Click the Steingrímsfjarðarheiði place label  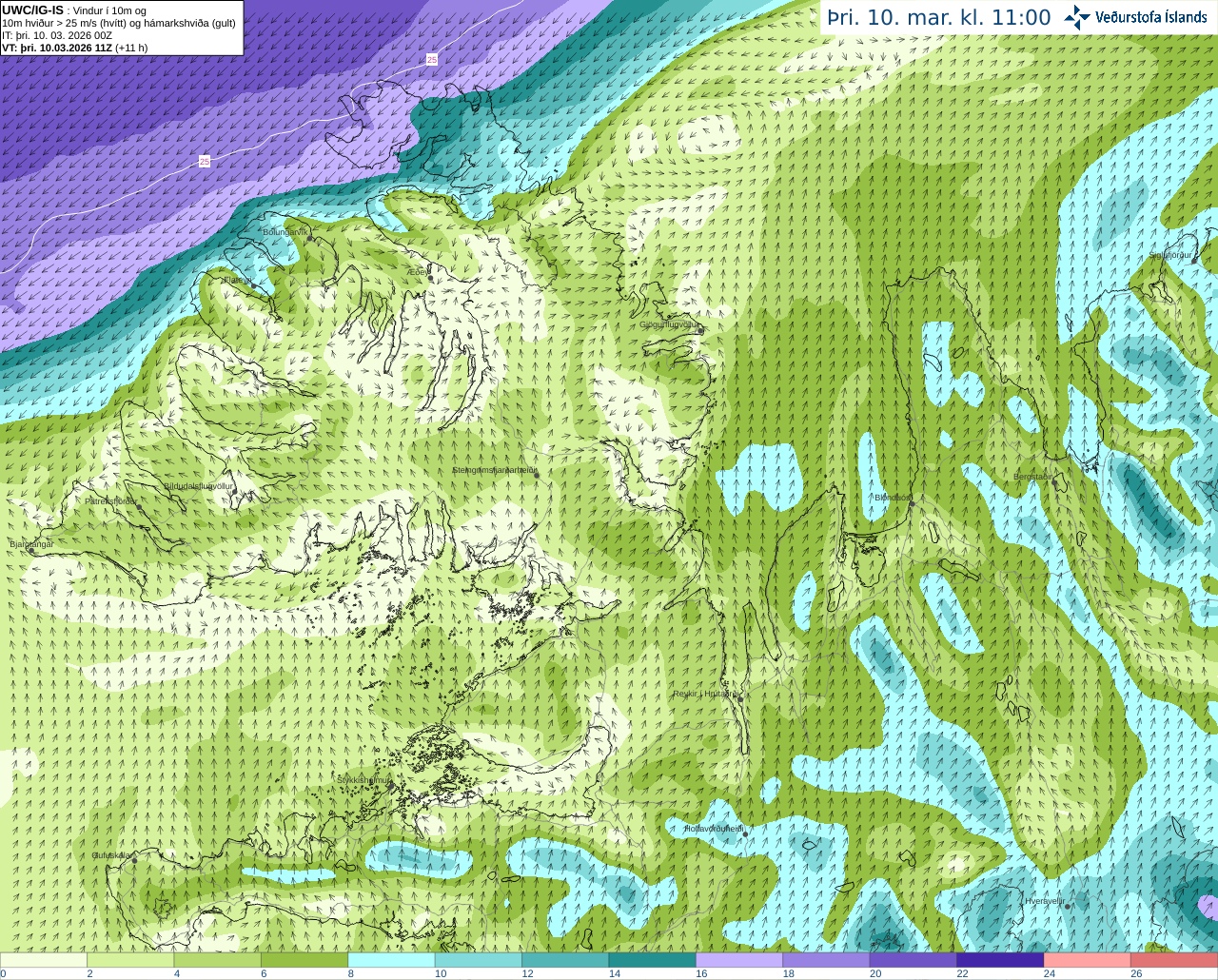495,470
